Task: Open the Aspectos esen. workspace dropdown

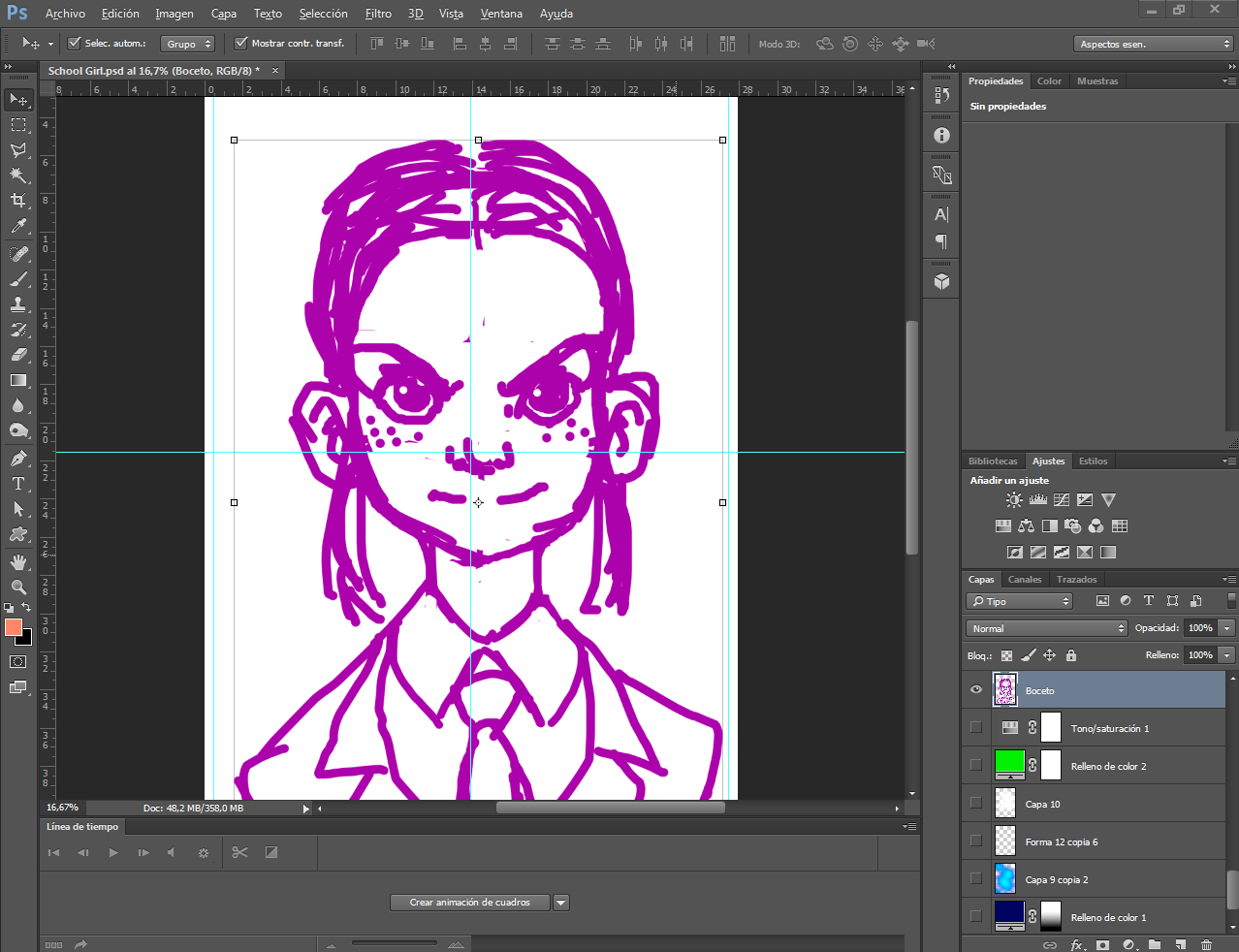Action: (x=1153, y=45)
